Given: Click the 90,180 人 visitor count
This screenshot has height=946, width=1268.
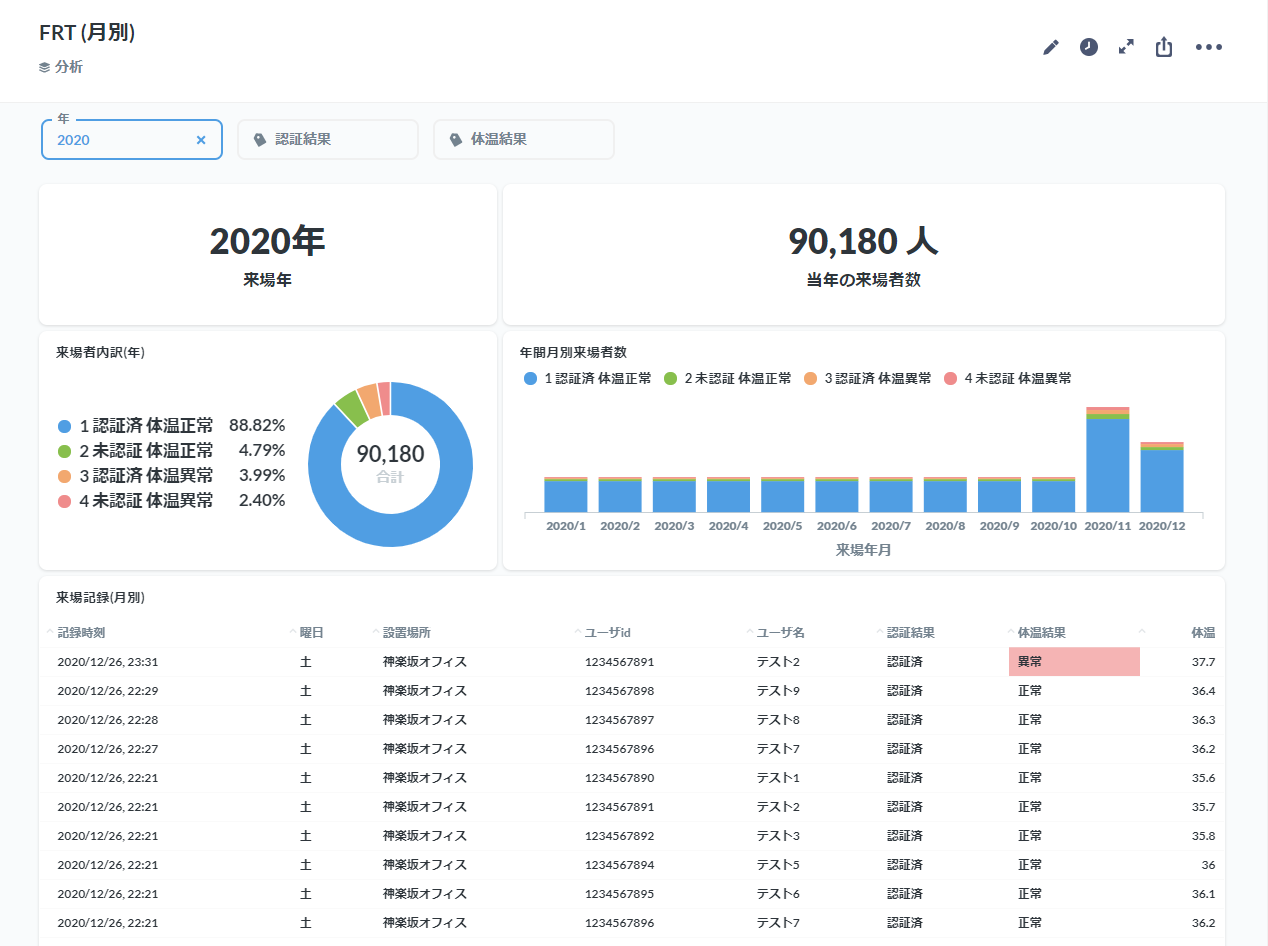Looking at the screenshot, I should click(863, 242).
